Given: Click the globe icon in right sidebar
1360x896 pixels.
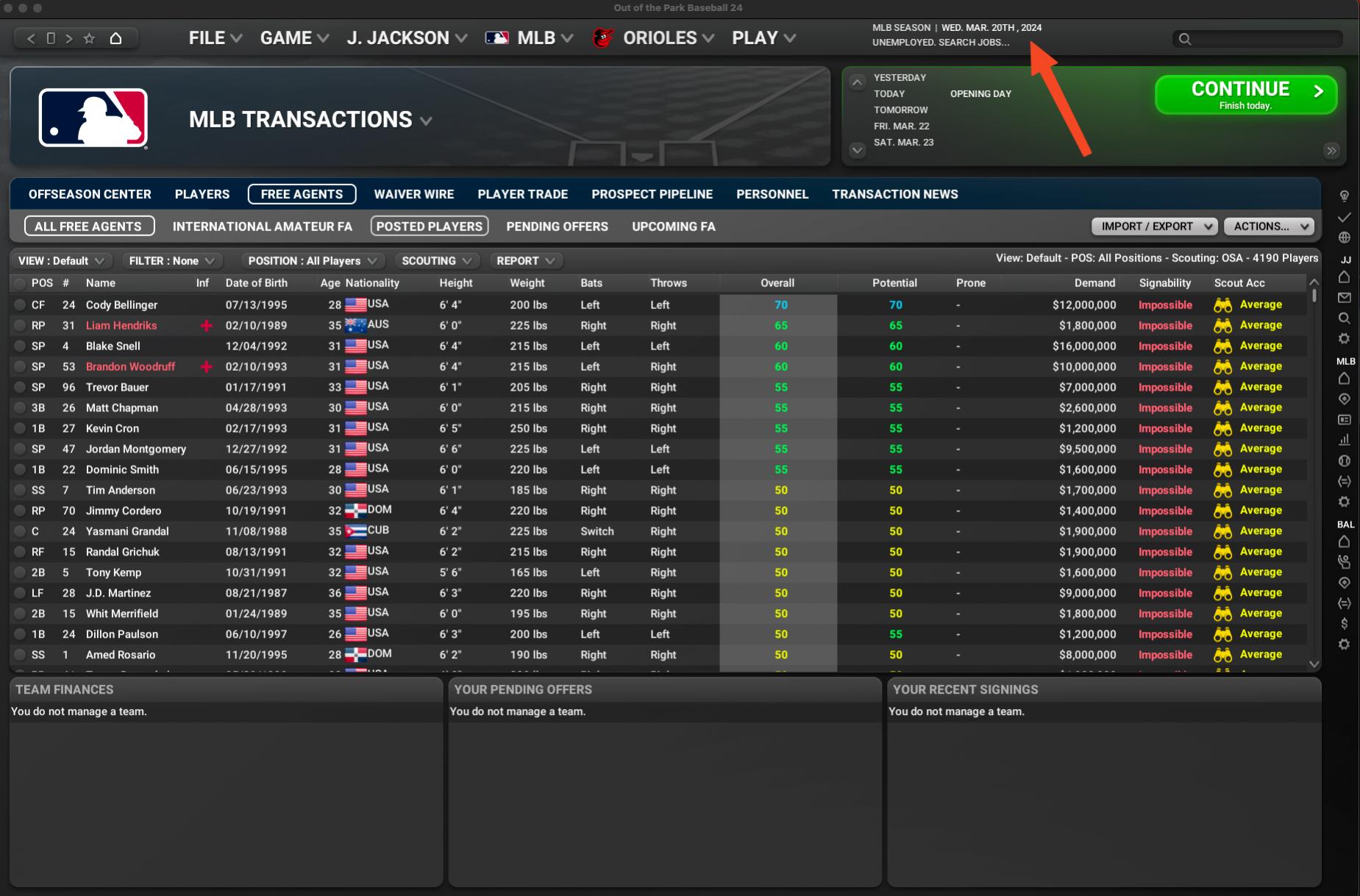Looking at the screenshot, I should click(1344, 238).
